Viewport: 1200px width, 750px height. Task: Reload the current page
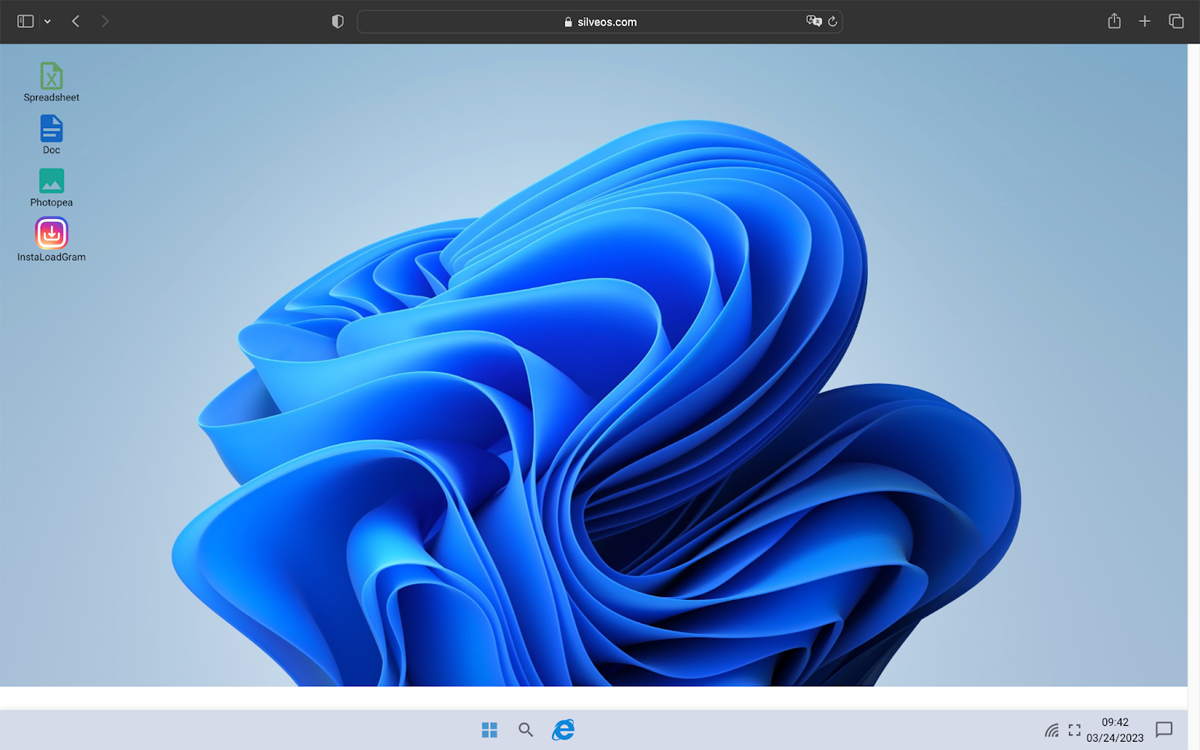point(832,21)
